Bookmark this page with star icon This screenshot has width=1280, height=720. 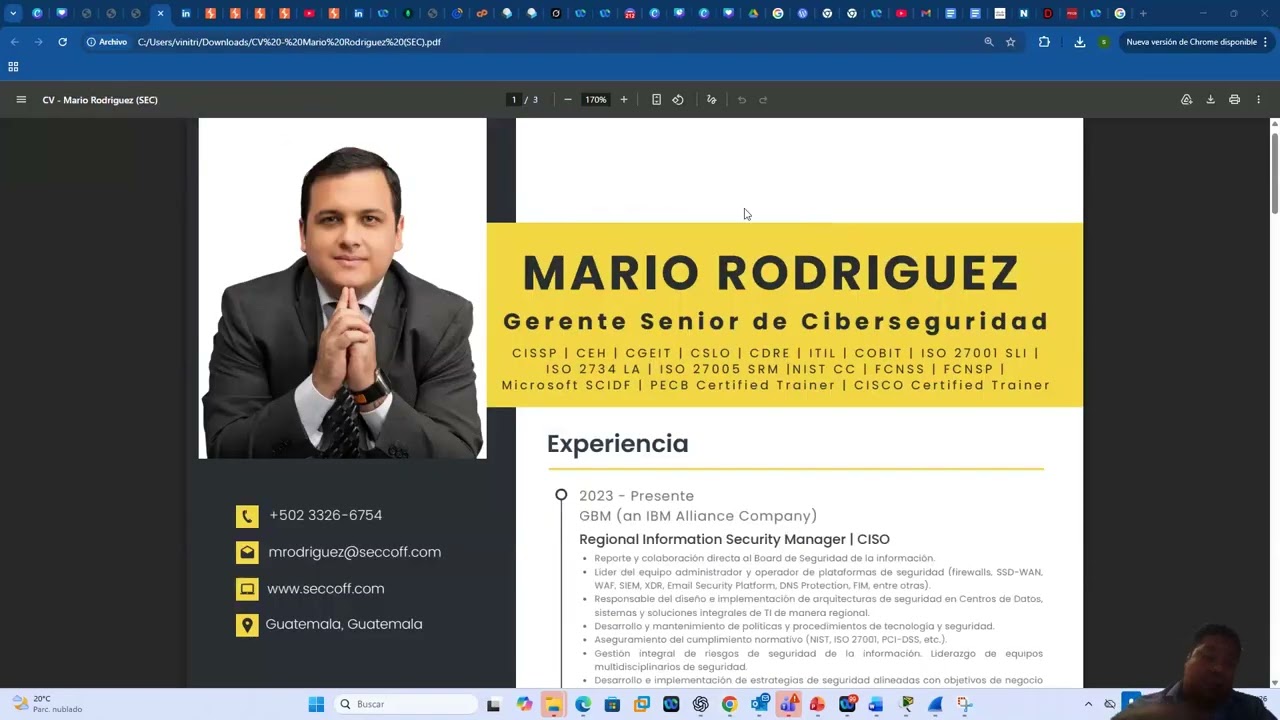click(1011, 42)
